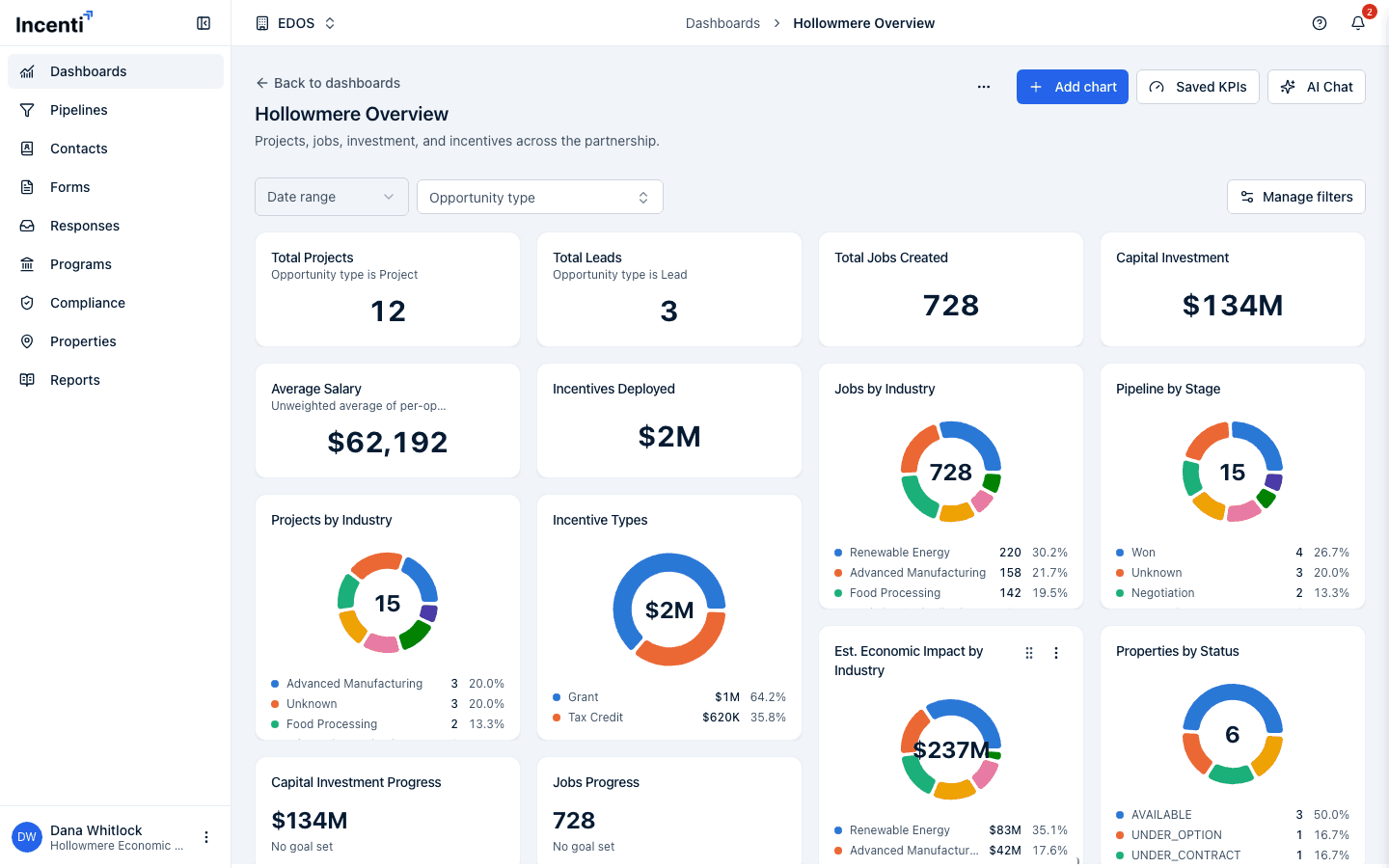The height and width of the screenshot is (868, 1389).
Task: Click the Responses inbox icon
Action: click(27, 226)
